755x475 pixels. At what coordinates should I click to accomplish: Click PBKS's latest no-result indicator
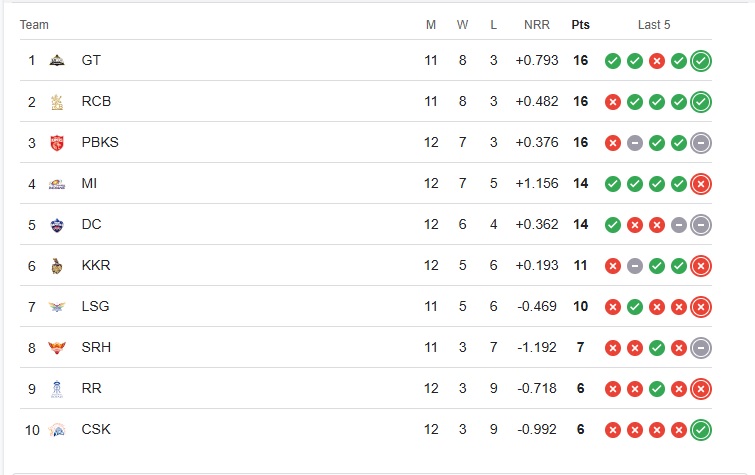701,142
